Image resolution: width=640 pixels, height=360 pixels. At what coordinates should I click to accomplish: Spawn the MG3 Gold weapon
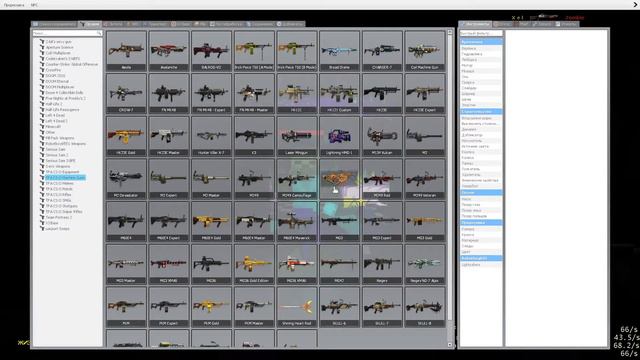424,222
